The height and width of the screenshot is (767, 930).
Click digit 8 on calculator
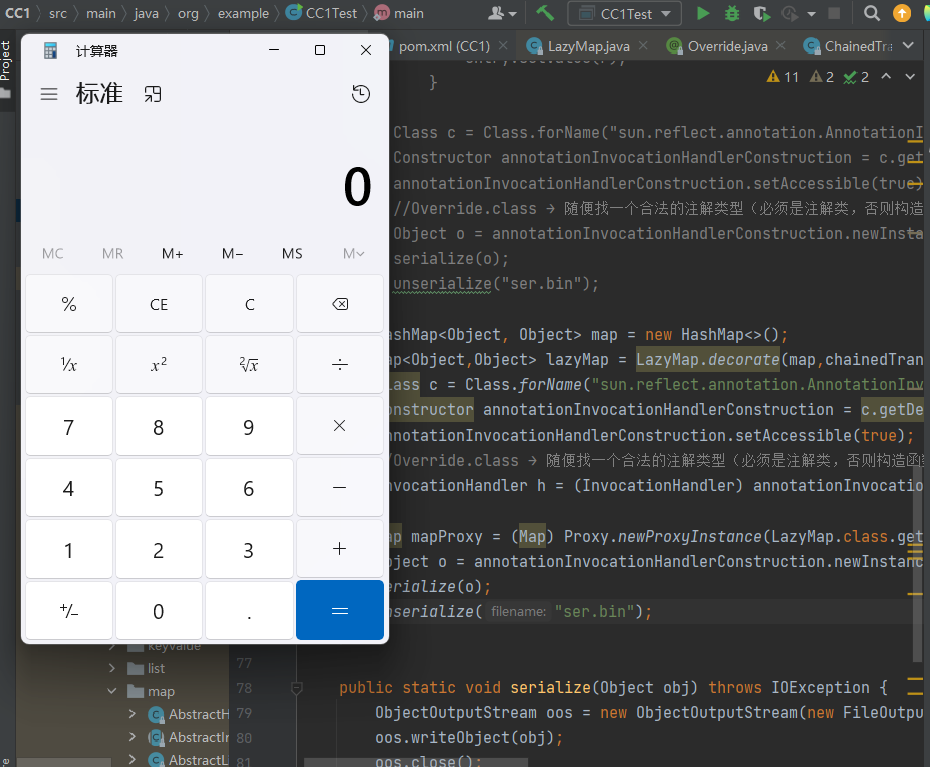(159, 426)
